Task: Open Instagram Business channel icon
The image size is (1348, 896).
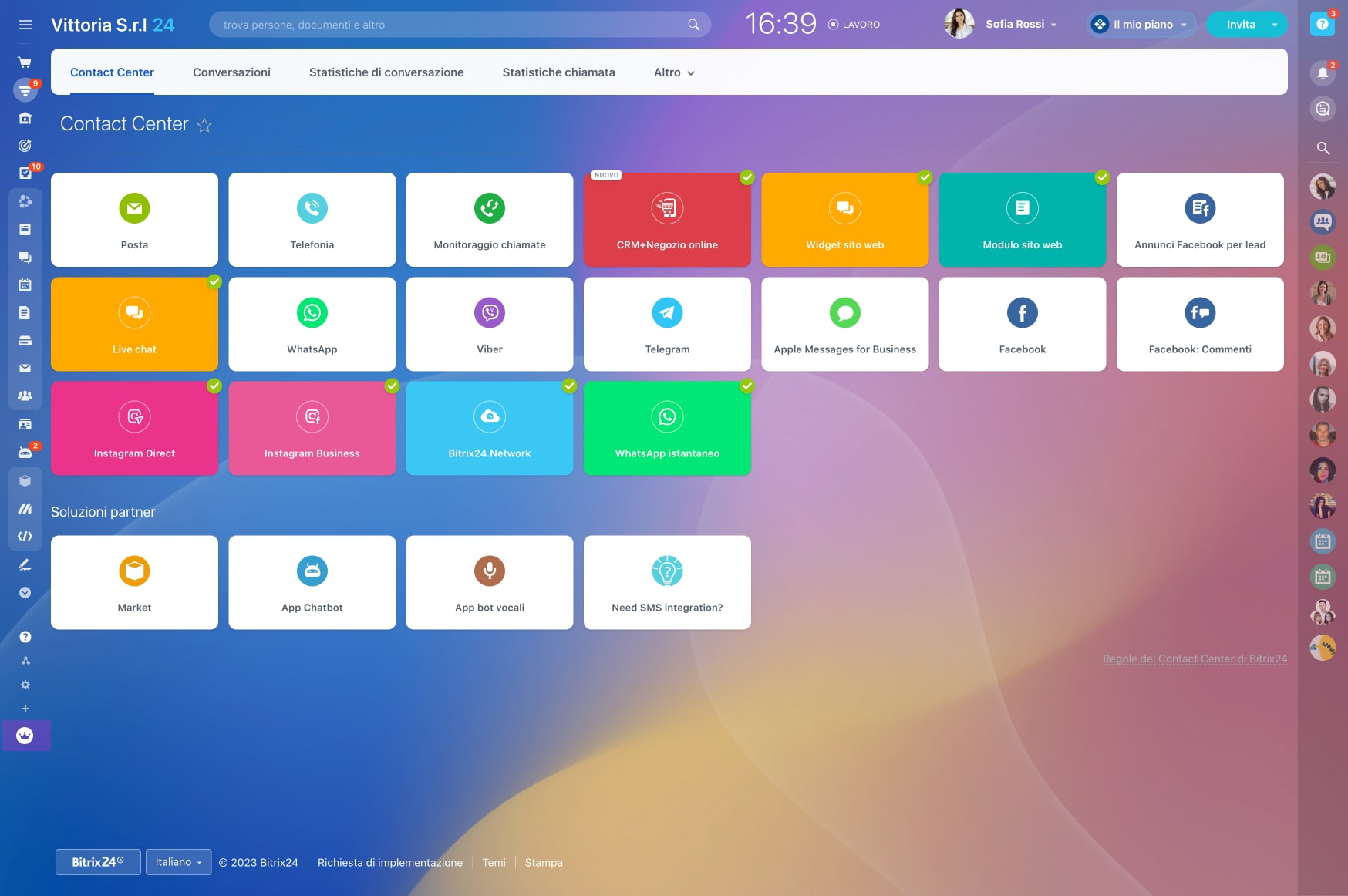Action: [312, 416]
